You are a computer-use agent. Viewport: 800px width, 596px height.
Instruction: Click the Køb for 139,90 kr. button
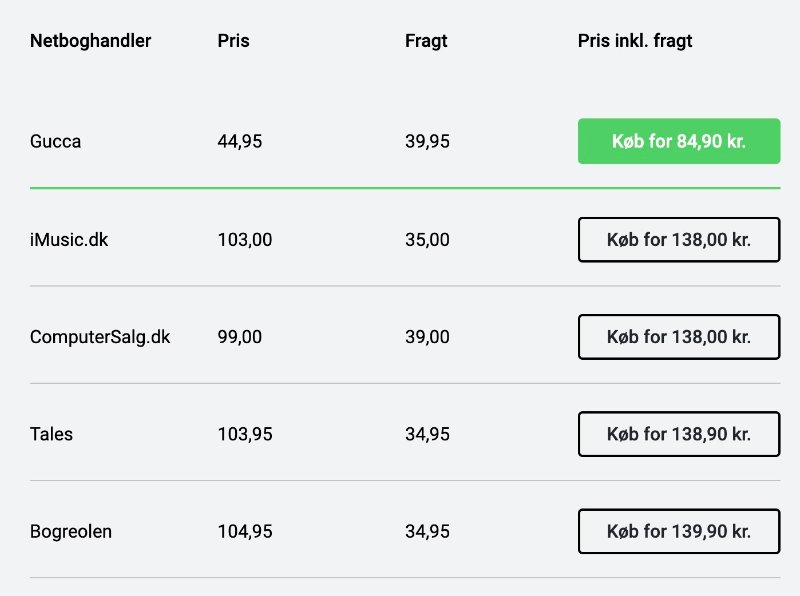pyautogui.click(x=679, y=531)
